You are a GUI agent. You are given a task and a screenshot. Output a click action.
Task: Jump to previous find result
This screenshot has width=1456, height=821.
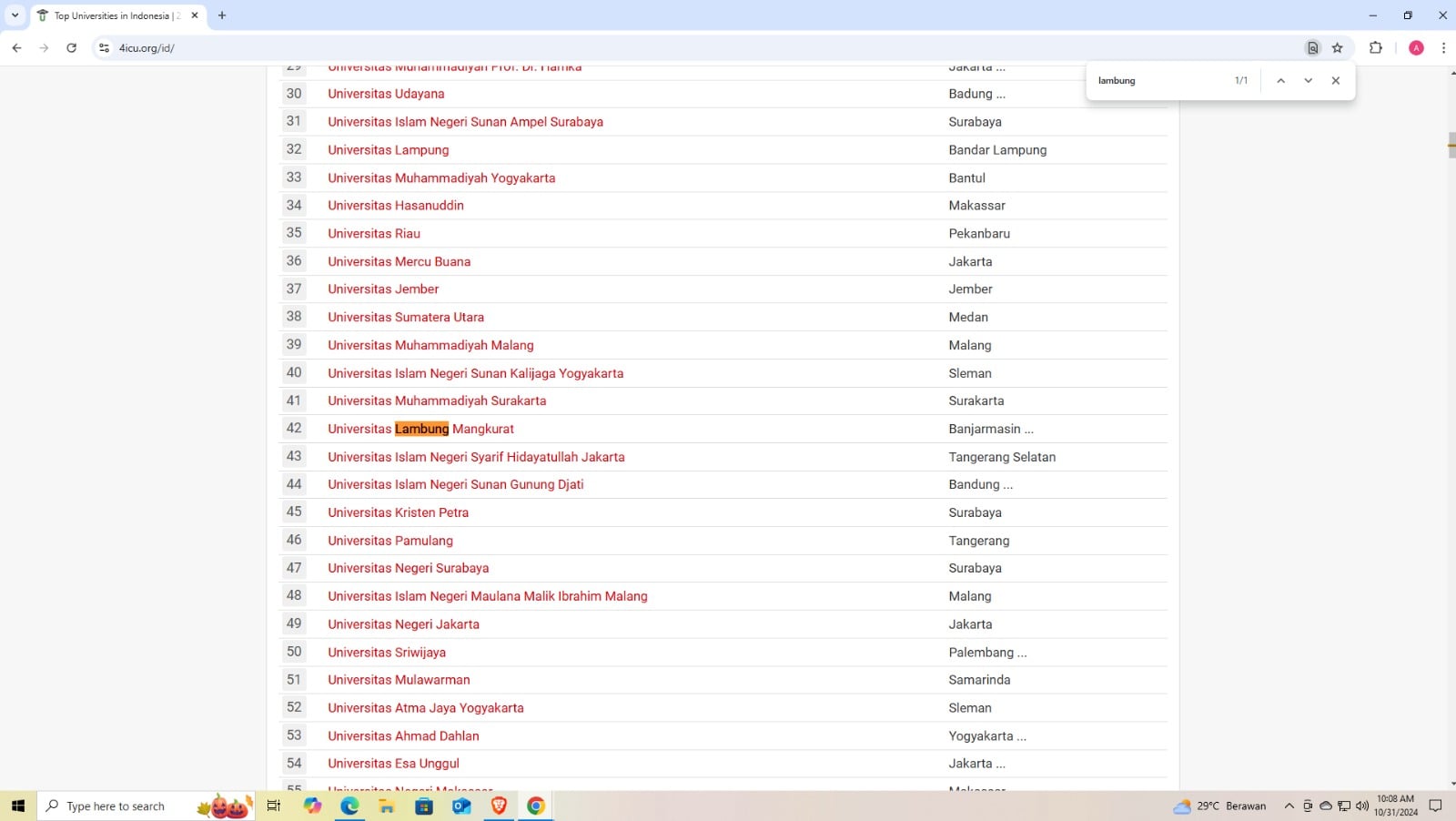tap(1280, 81)
